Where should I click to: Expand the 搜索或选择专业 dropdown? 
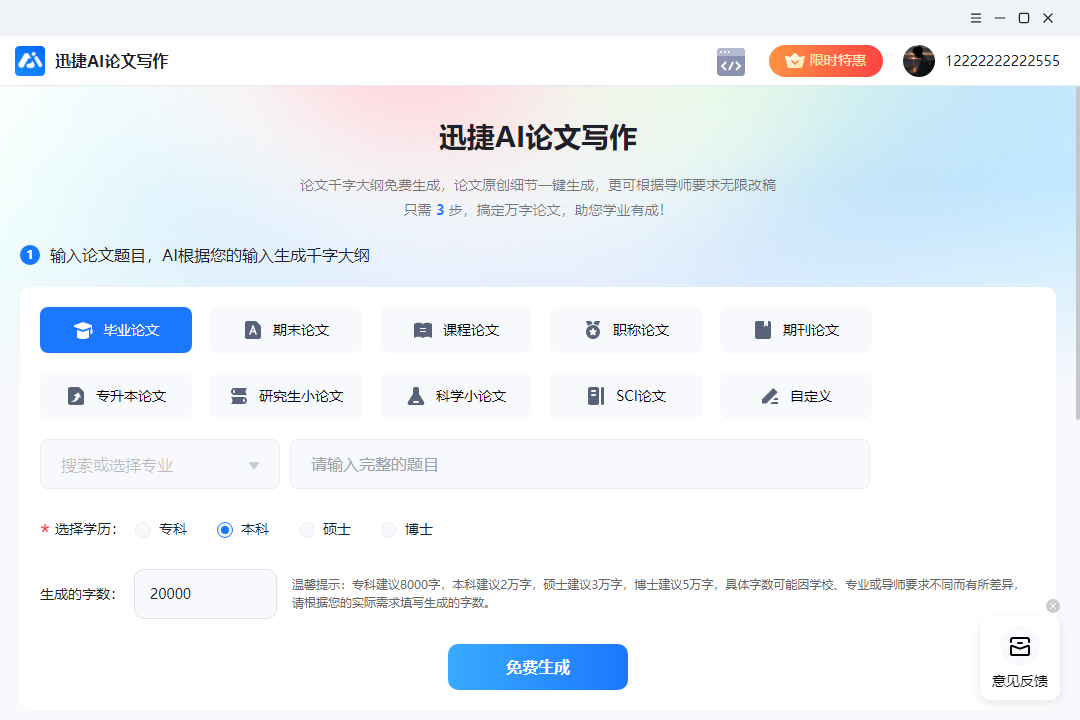point(160,465)
